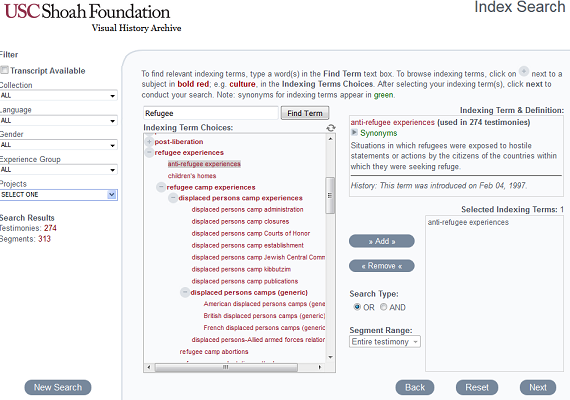570x400 pixels.
Task: Click the Add button
Action: coord(382,241)
